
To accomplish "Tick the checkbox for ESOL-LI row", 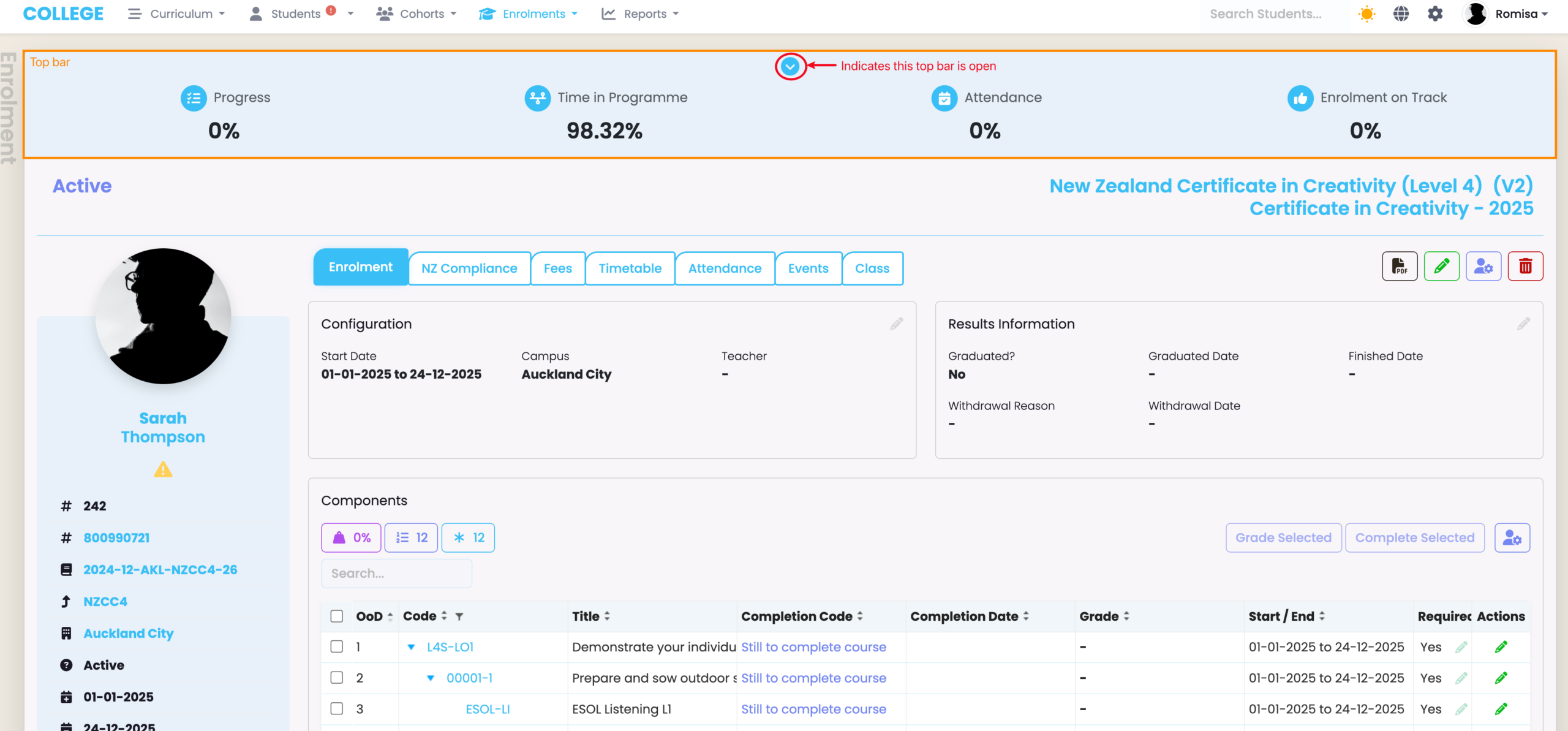I will 337,708.
